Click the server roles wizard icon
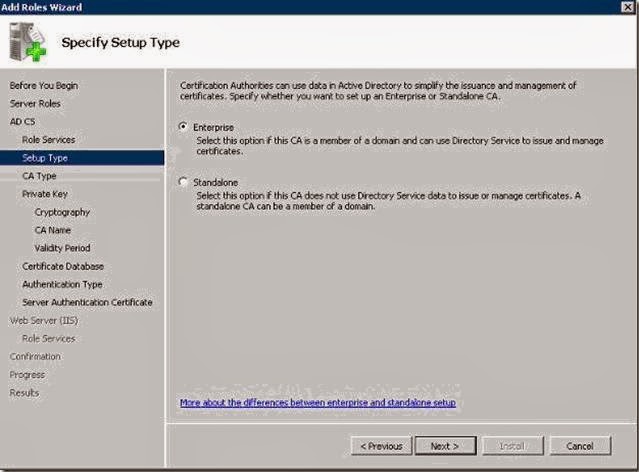 27,42
